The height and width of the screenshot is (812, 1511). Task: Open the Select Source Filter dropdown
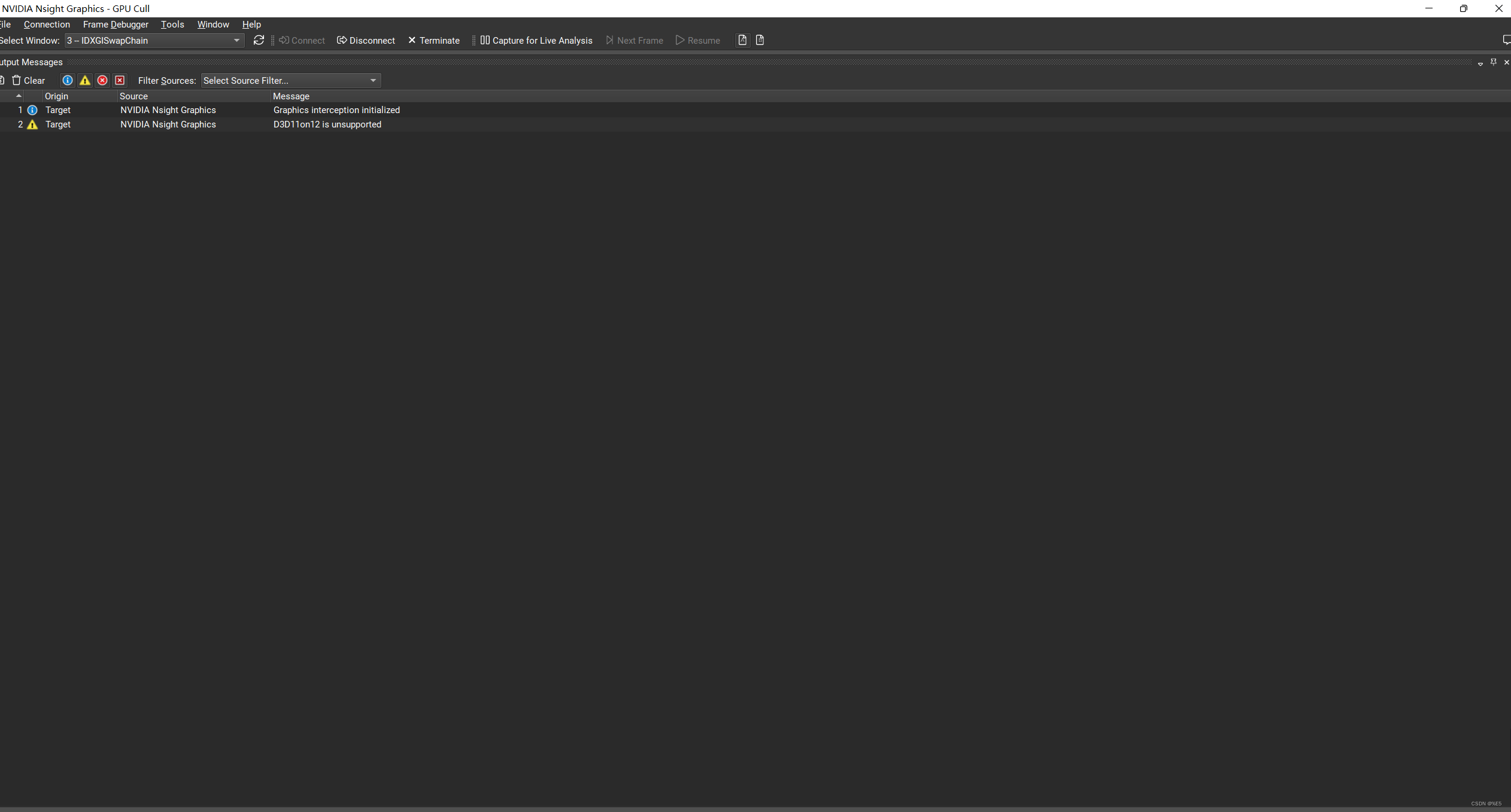tap(291, 81)
